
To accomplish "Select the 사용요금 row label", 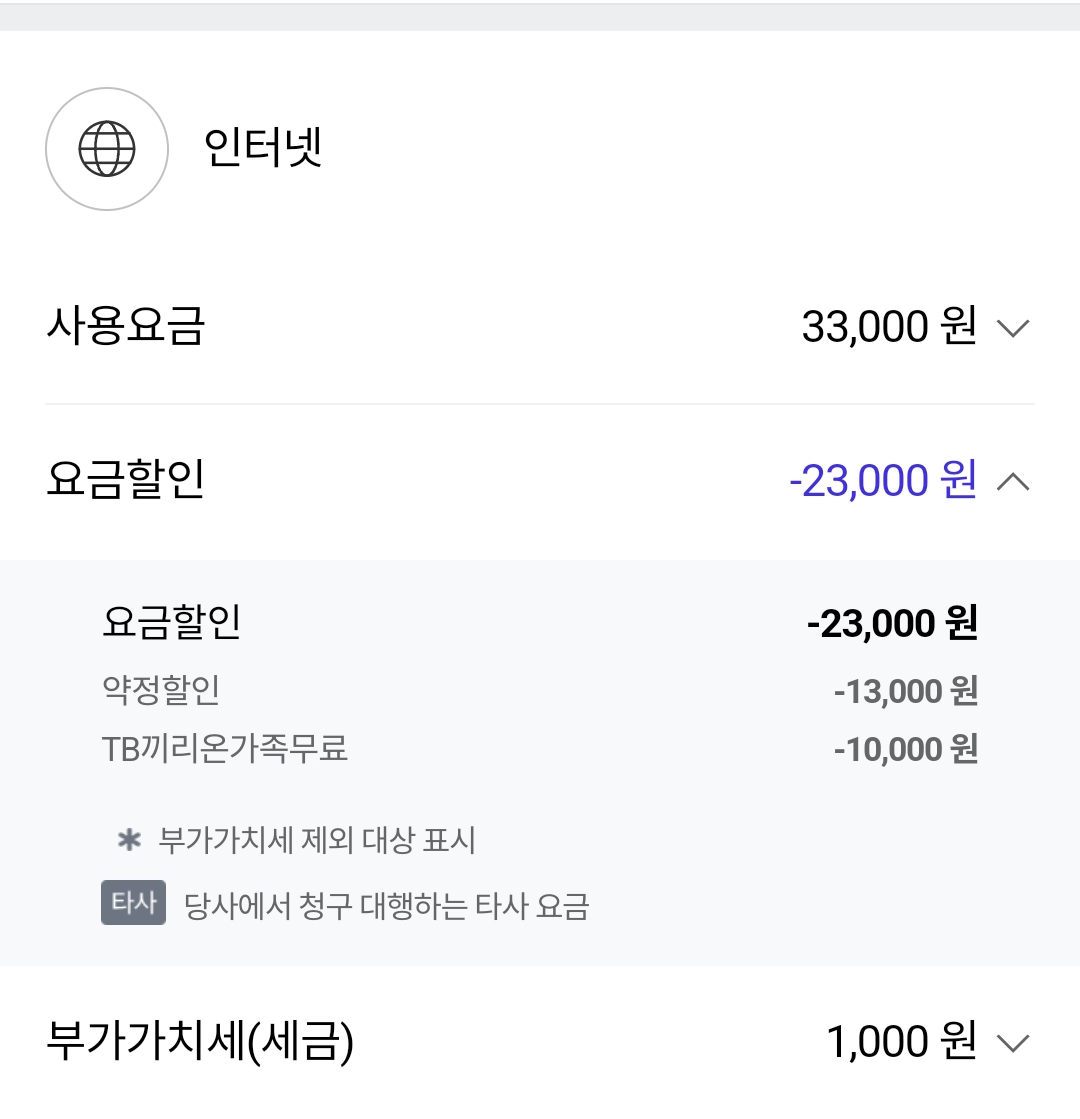I will [125, 327].
